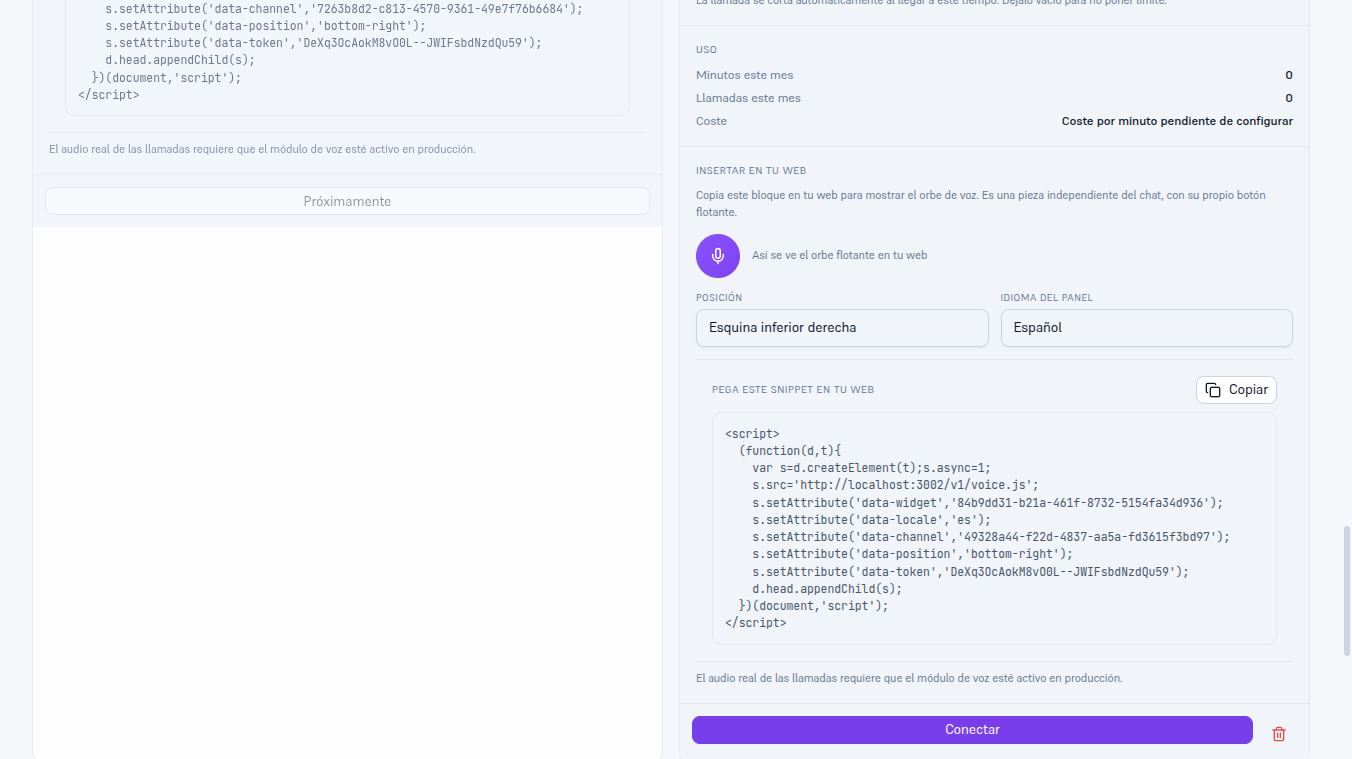Click the voice.js src line in snippet
Viewport: 1352px width, 759px height.
pos(895,485)
